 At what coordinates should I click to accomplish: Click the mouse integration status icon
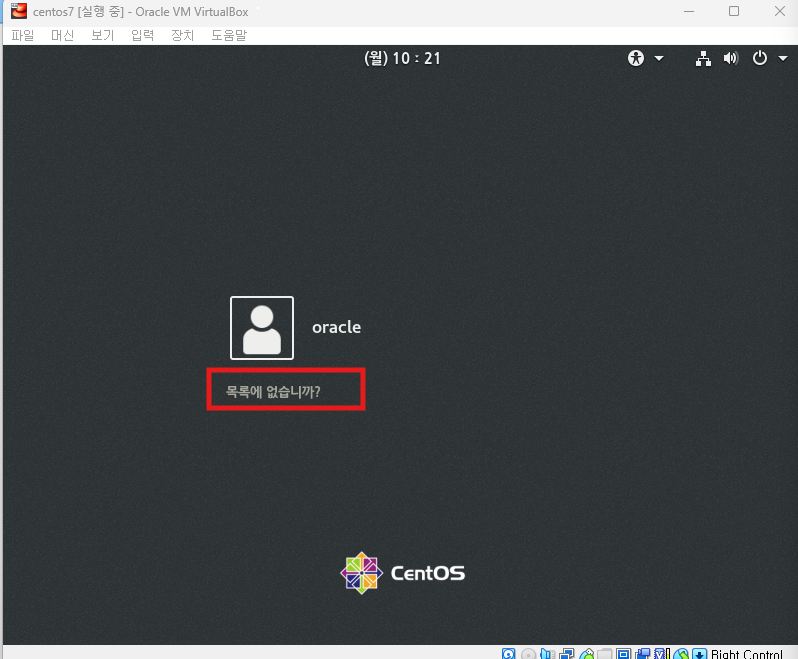point(680,654)
